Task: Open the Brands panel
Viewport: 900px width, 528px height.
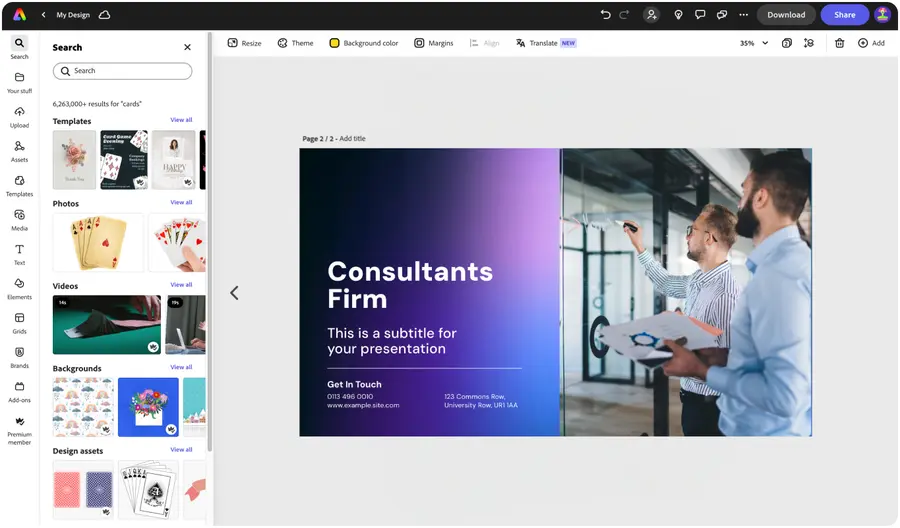Action: [x=20, y=358]
